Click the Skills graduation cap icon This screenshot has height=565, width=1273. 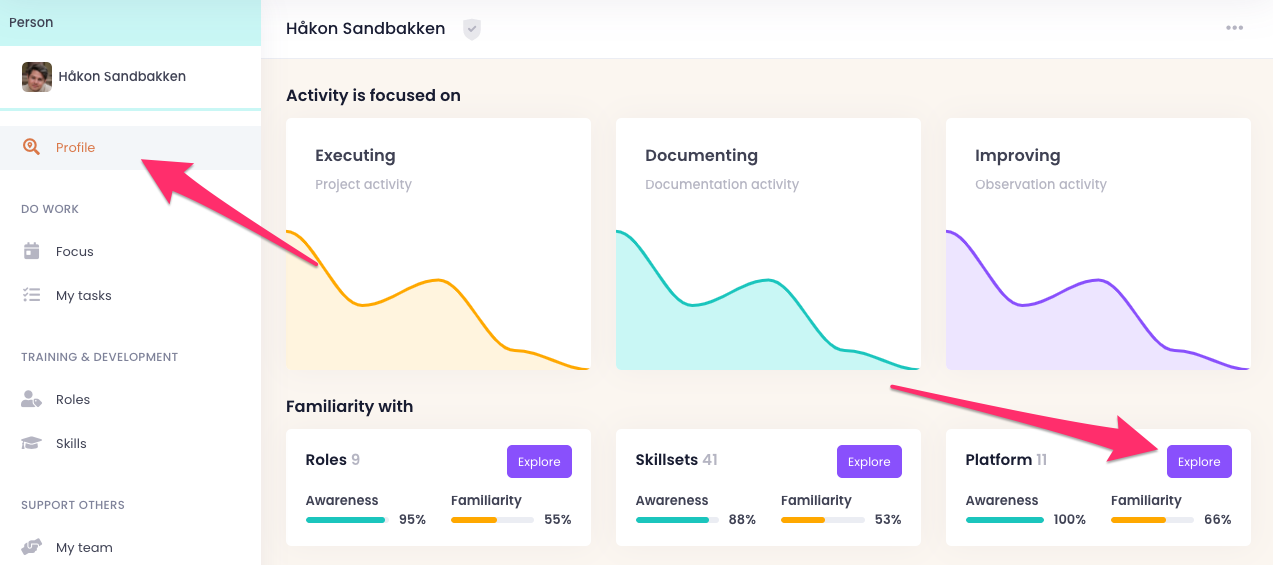point(32,443)
